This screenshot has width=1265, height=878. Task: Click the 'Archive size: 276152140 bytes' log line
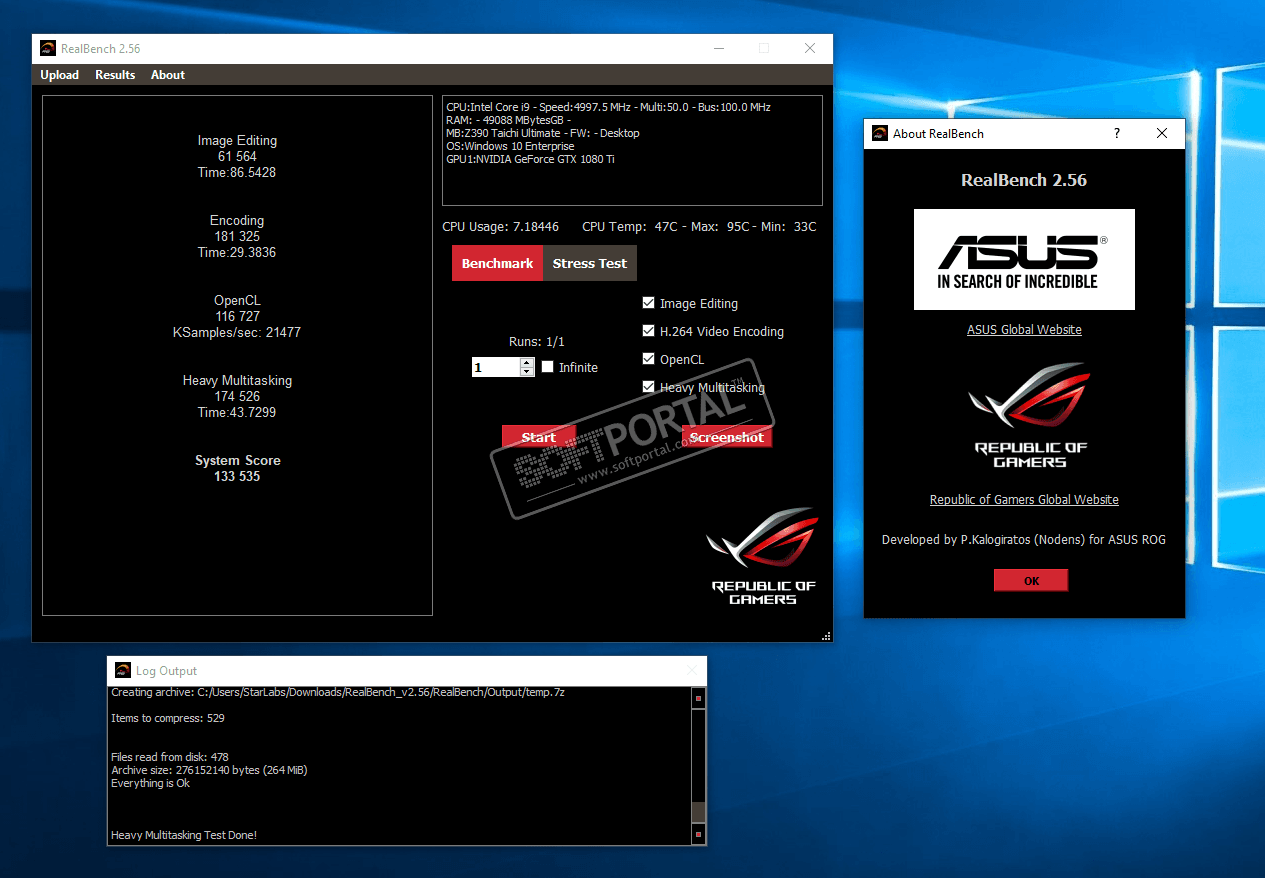coord(211,770)
